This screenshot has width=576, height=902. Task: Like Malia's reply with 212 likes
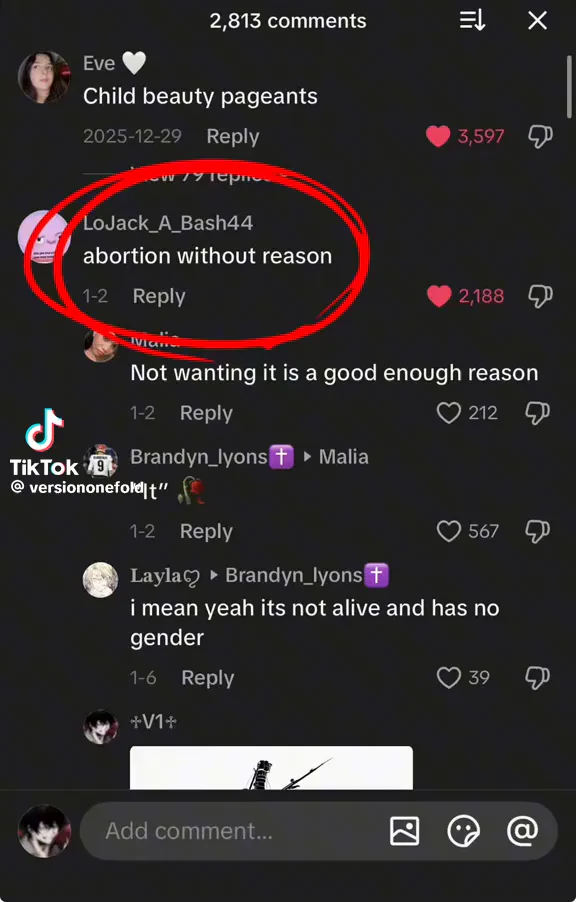pos(449,413)
